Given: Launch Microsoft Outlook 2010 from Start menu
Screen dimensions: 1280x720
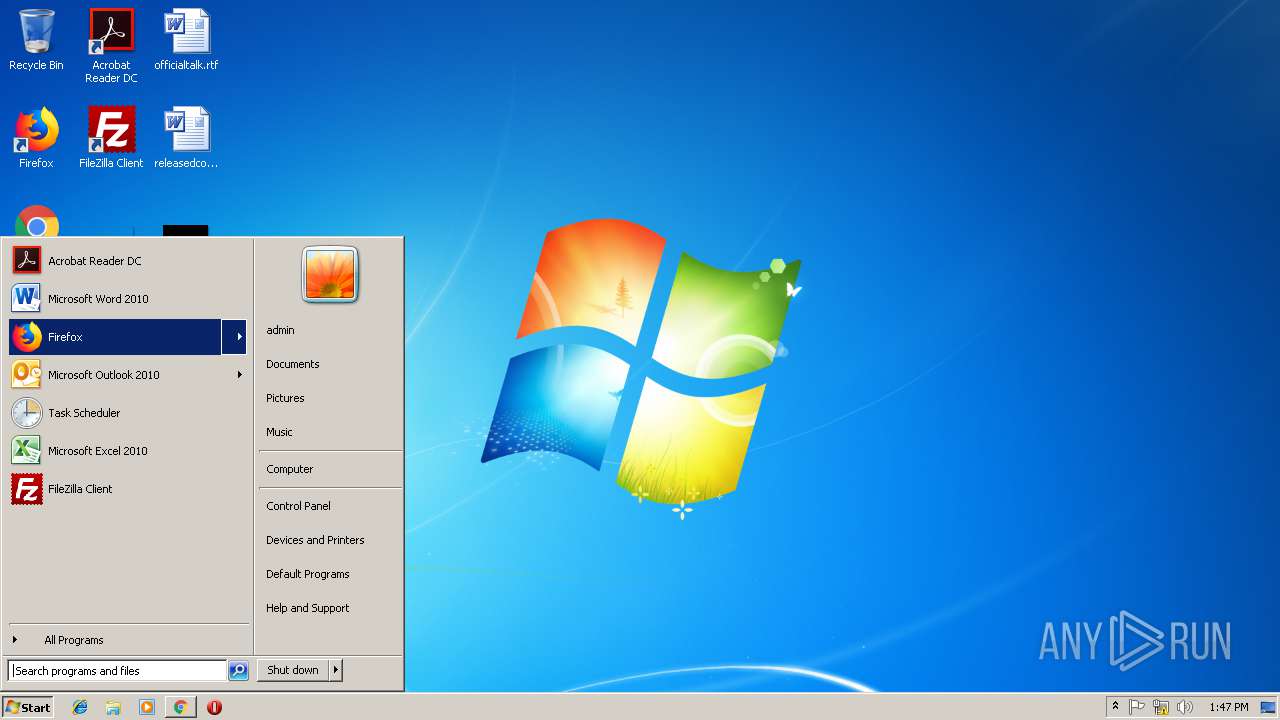Looking at the screenshot, I should [x=118, y=375].
